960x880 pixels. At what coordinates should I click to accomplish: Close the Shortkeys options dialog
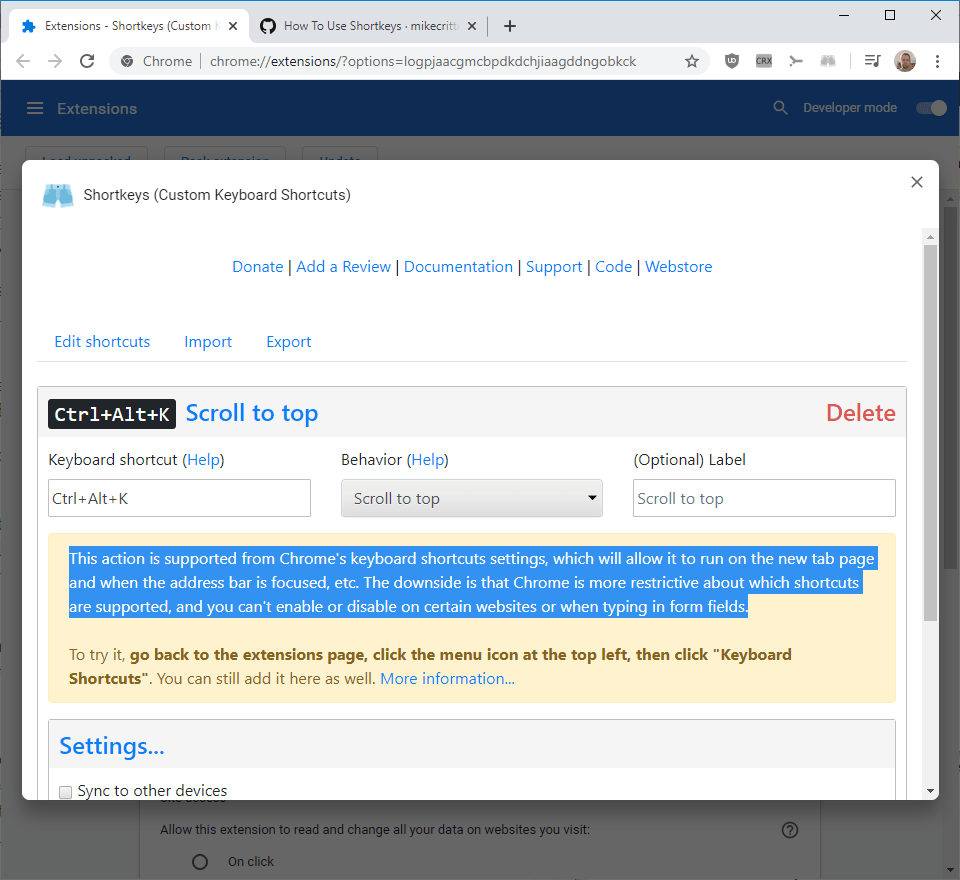[917, 182]
